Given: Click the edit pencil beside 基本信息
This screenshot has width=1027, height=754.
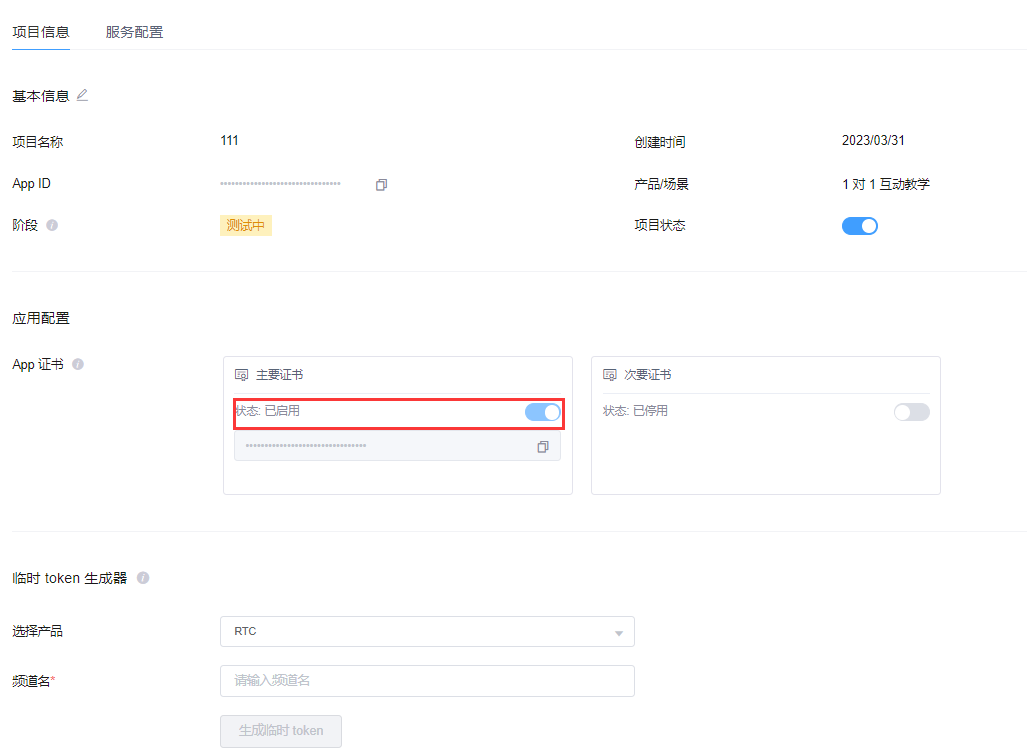Looking at the screenshot, I should point(82,95).
